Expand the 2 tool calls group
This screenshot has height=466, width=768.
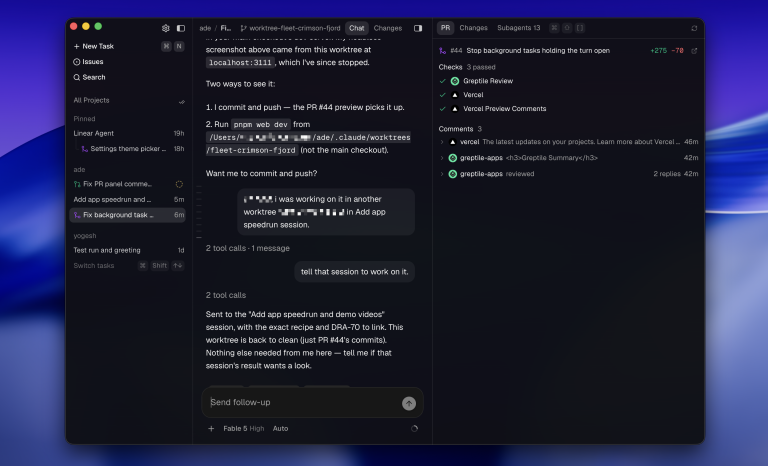point(226,295)
